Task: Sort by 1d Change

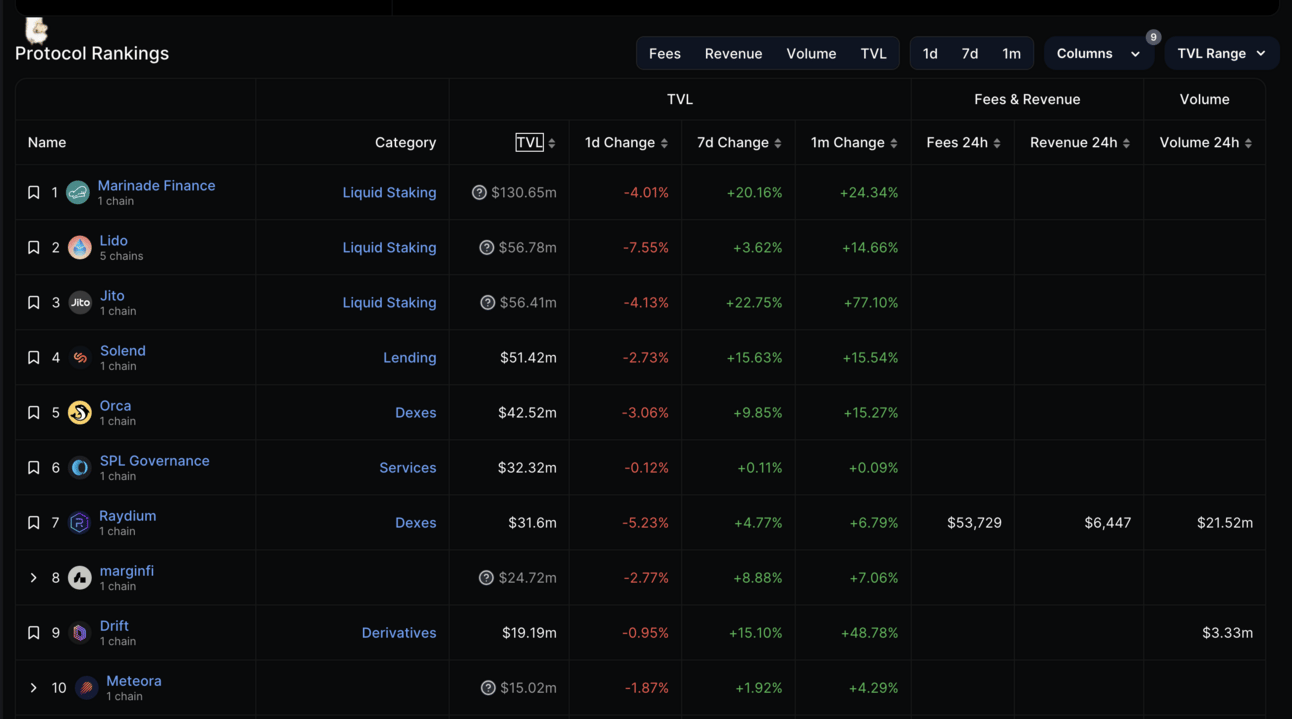Action: (x=664, y=143)
